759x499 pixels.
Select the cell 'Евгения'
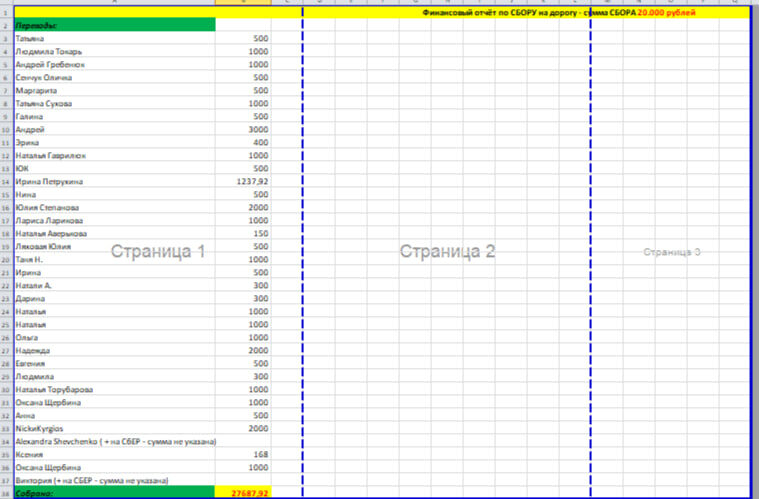(115, 363)
